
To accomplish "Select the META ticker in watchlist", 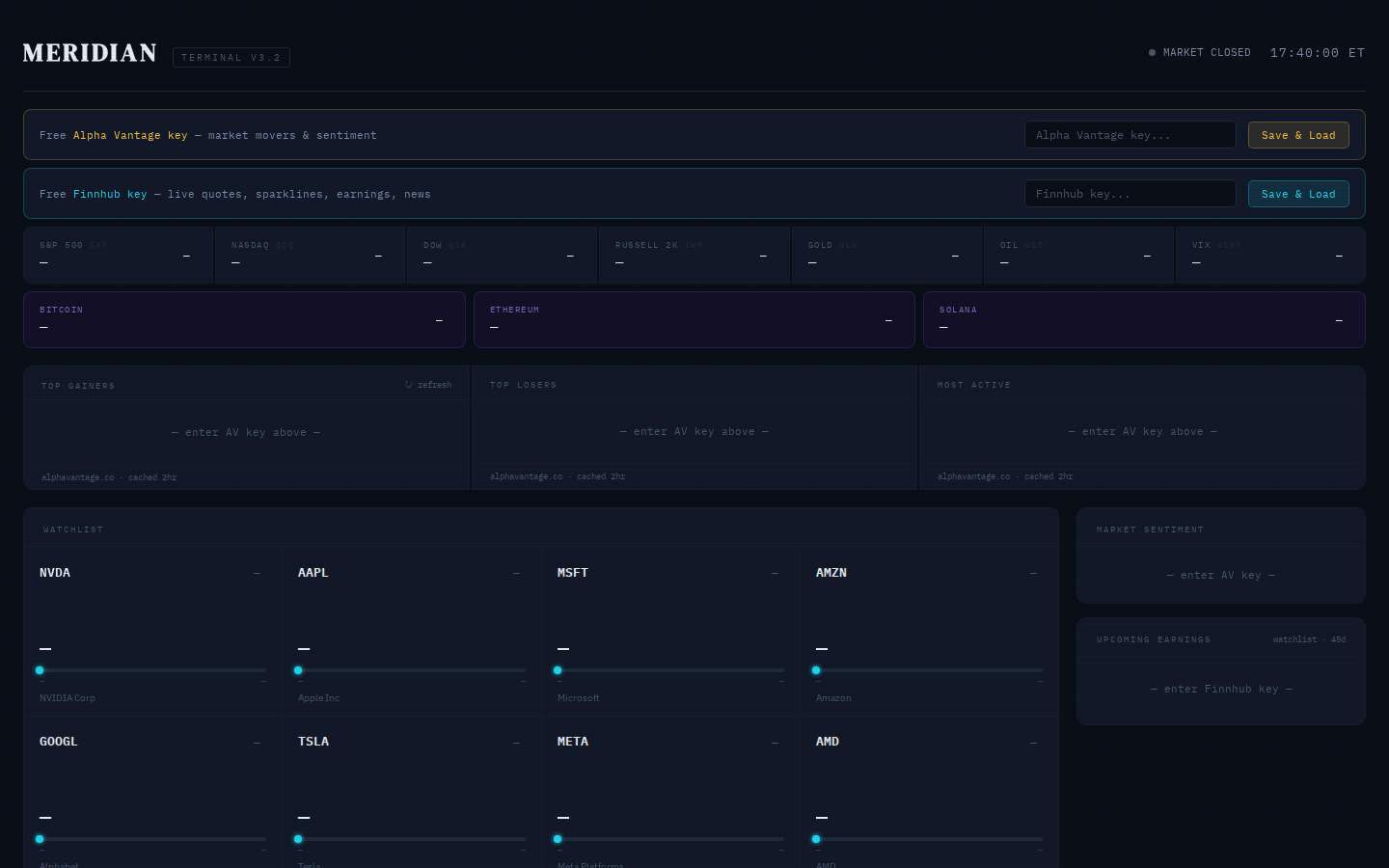I will click(x=573, y=742).
